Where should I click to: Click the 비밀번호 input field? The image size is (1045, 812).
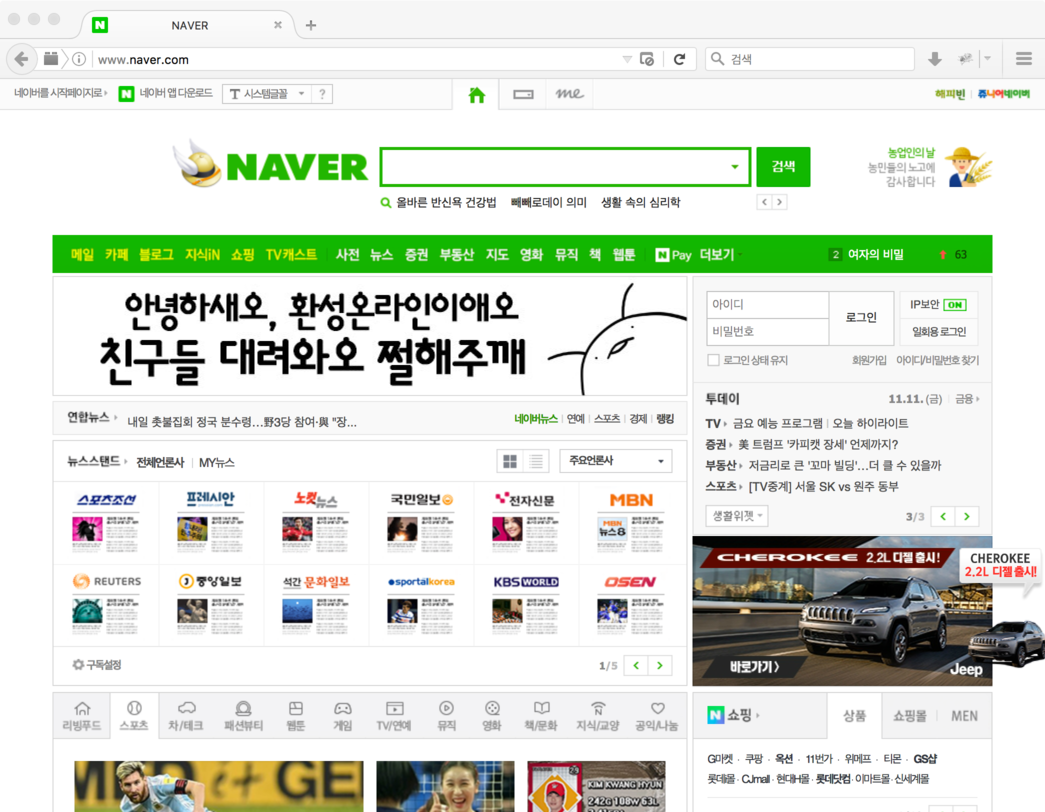[767, 331]
